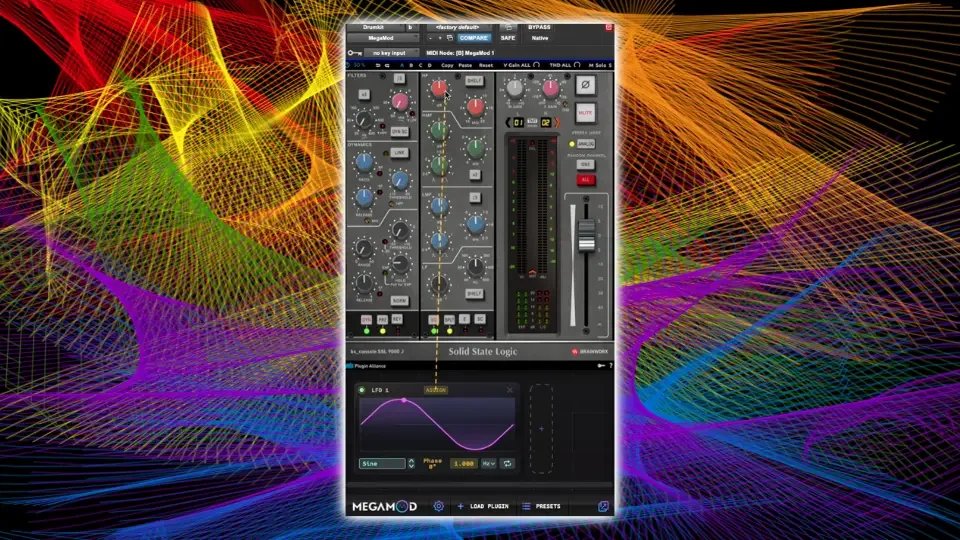Toggle the gate NORM button
Screen dimensions: 960x540
point(399,301)
